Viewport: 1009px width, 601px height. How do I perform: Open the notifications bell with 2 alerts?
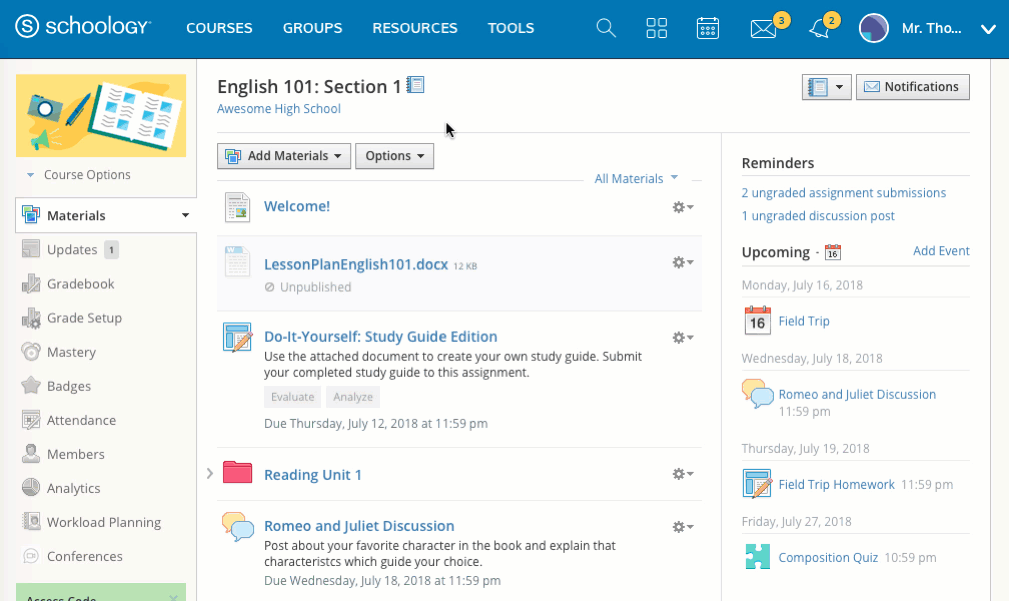tap(818, 28)
